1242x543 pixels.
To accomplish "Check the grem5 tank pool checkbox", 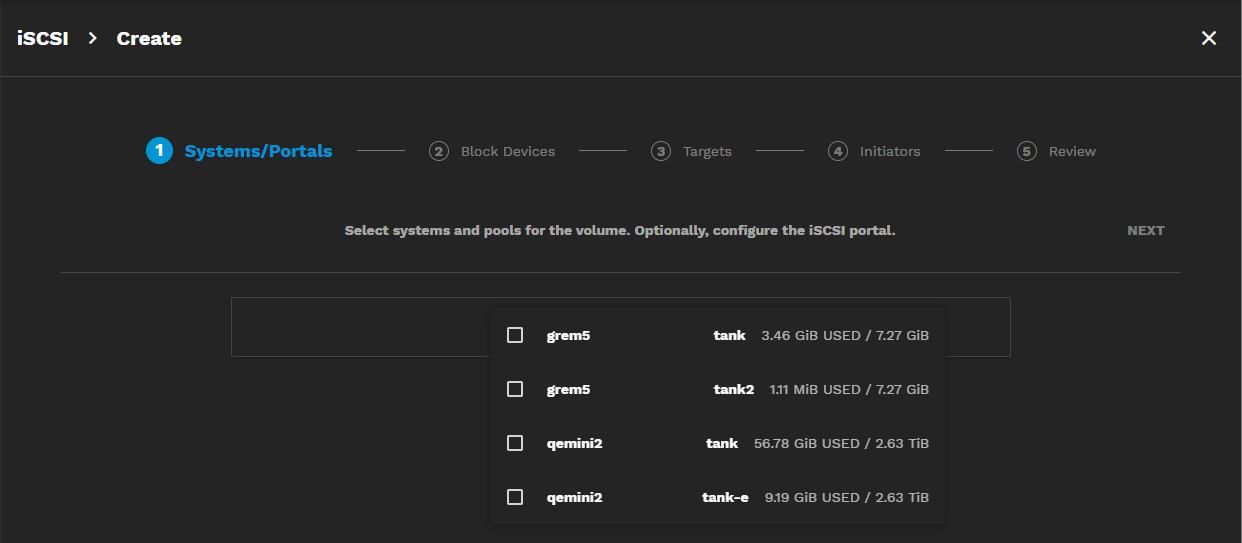I will 515,335.
